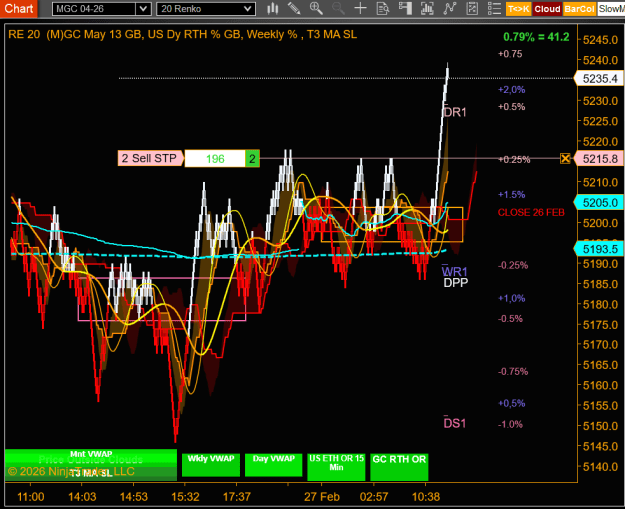Click the 5240.0 price axis label
The height and width of the screenshot is (509, 625).
coord(600,60)
